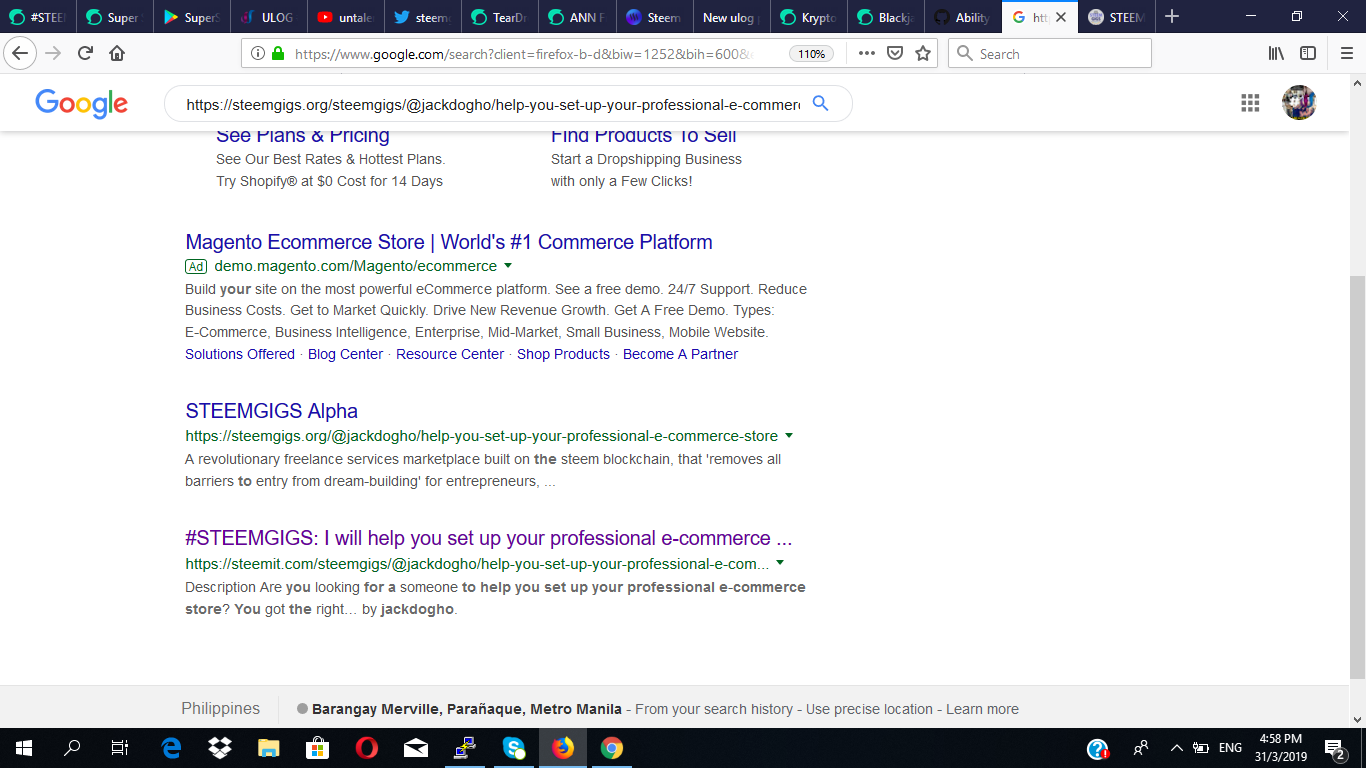
Task: Open the Mail app from taskbar
Action: (x=416, y=748)
